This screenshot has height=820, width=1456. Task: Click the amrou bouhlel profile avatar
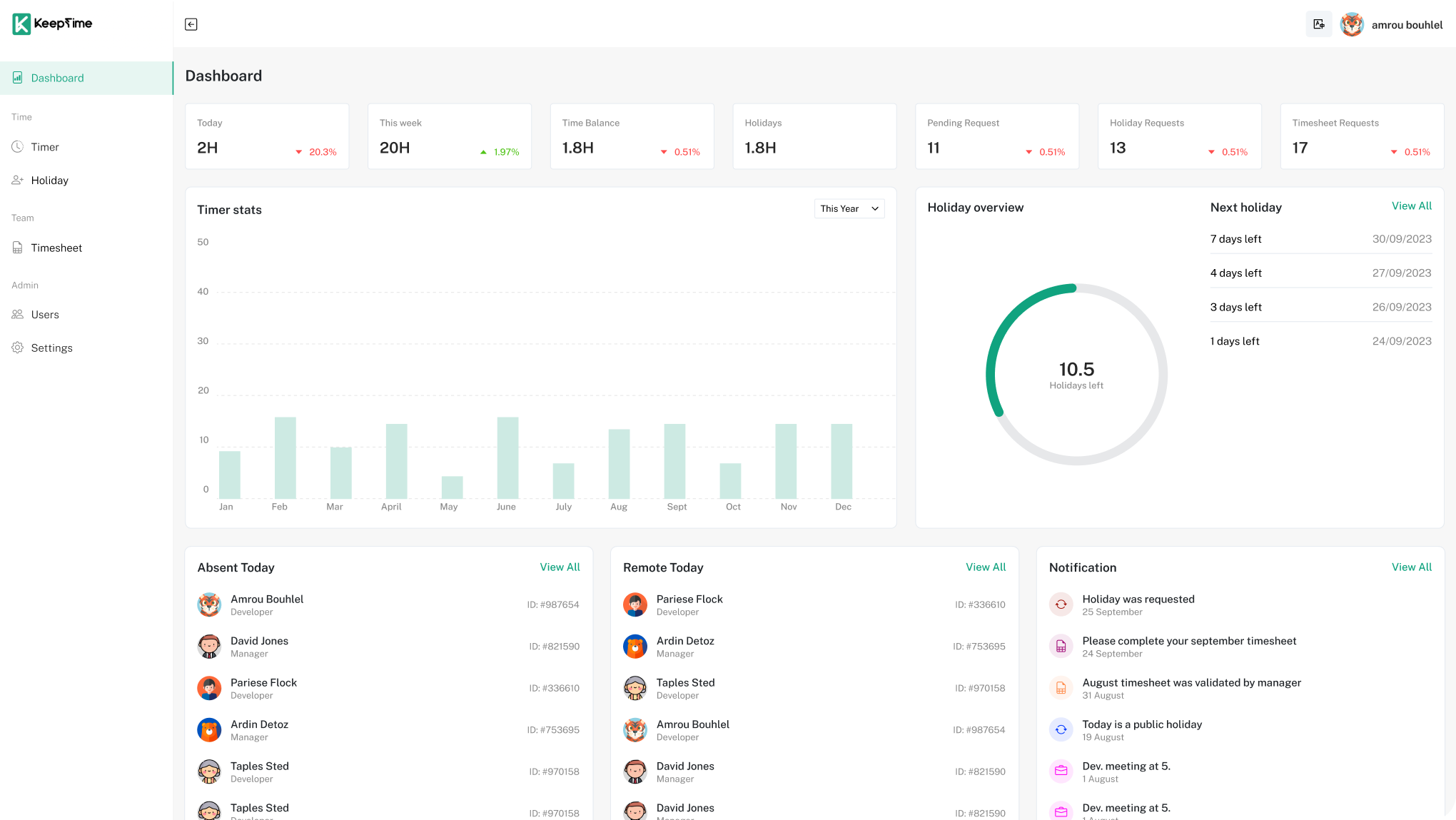point(1352,24)
